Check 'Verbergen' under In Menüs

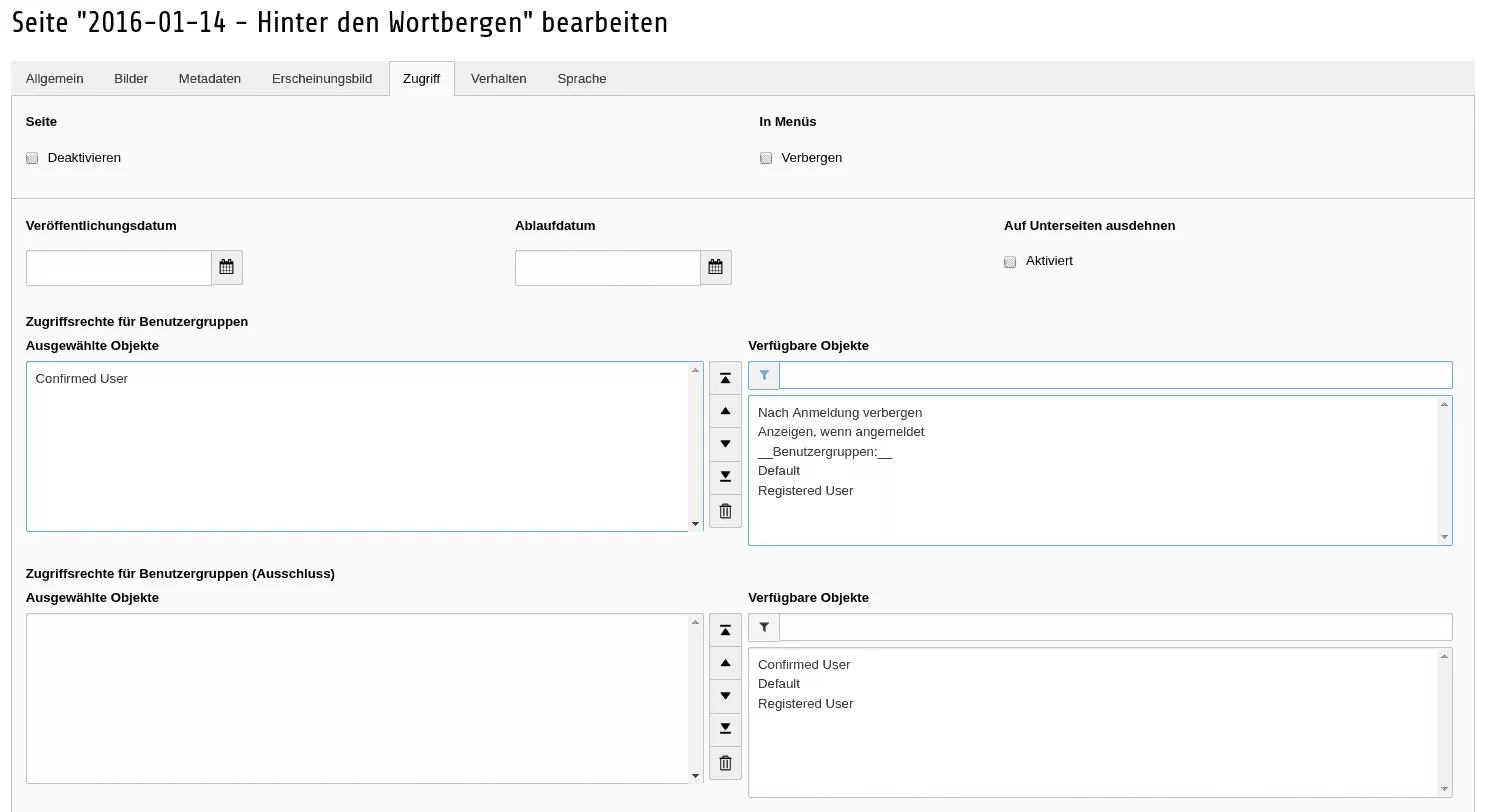click(x=765, y=157)
